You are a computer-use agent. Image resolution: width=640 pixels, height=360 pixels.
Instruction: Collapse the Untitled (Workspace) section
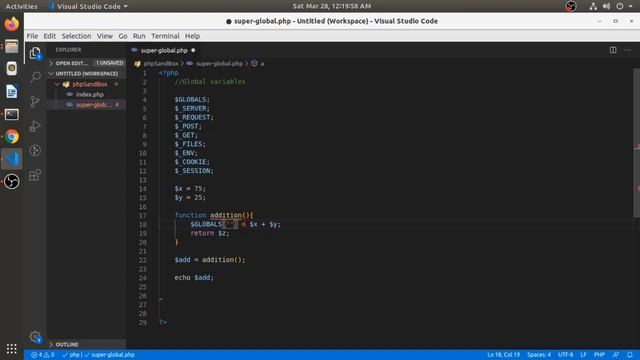pyautogui.click(x=86, y=73)
